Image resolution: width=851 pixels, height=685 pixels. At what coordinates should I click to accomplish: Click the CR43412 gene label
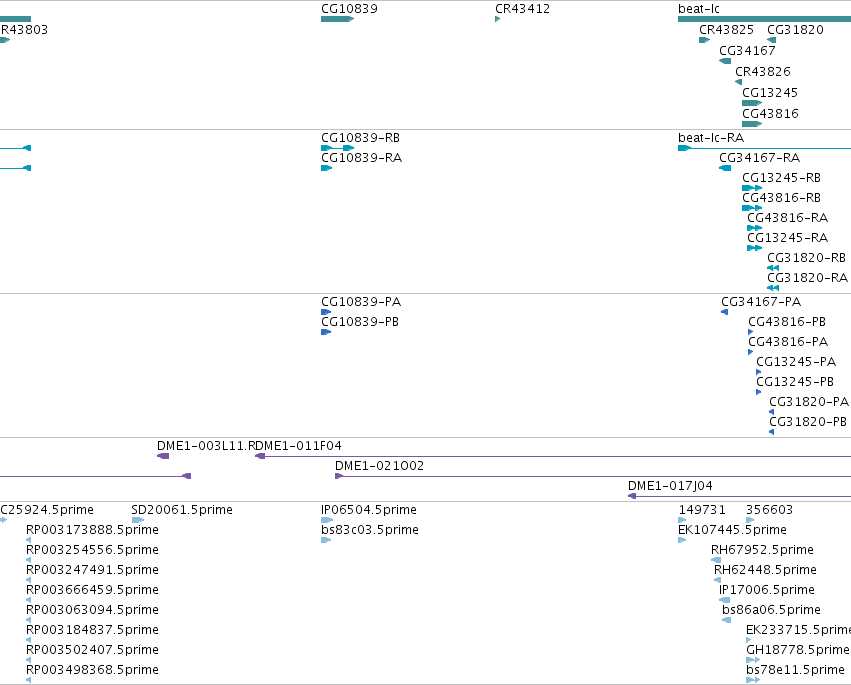click(x=522, y=9)
